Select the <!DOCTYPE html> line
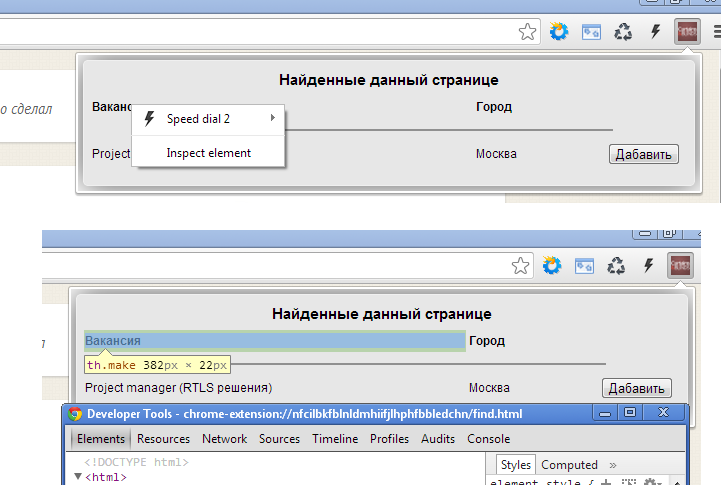The width and height of the screenshot is (721, 485). click(x=136, y=462)
